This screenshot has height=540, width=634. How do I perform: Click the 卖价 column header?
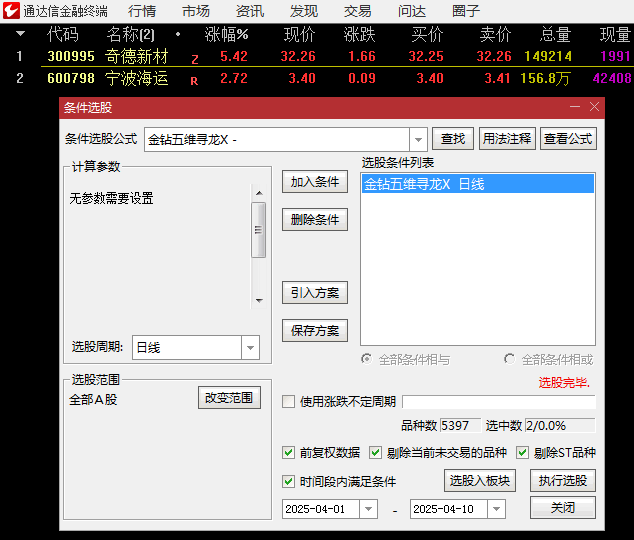495,34
